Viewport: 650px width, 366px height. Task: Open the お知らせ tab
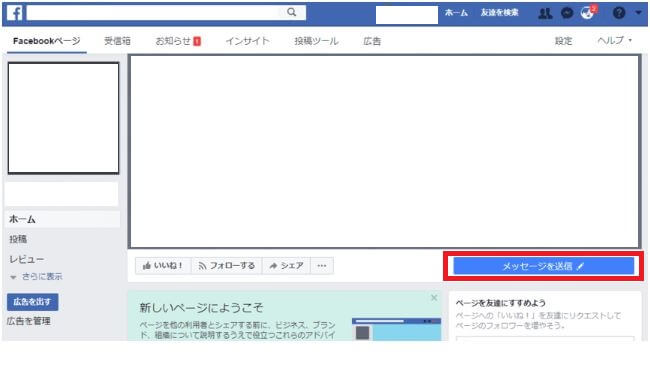pos(178,41)
